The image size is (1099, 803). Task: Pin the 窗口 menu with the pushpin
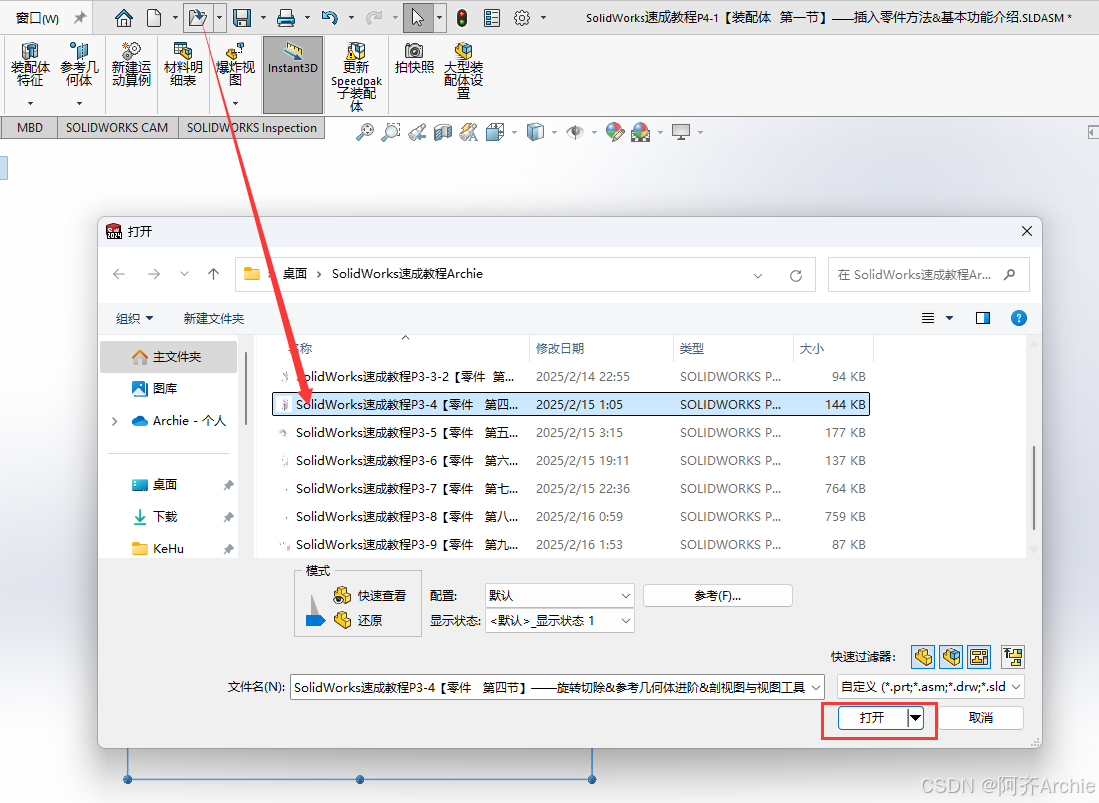81,18
